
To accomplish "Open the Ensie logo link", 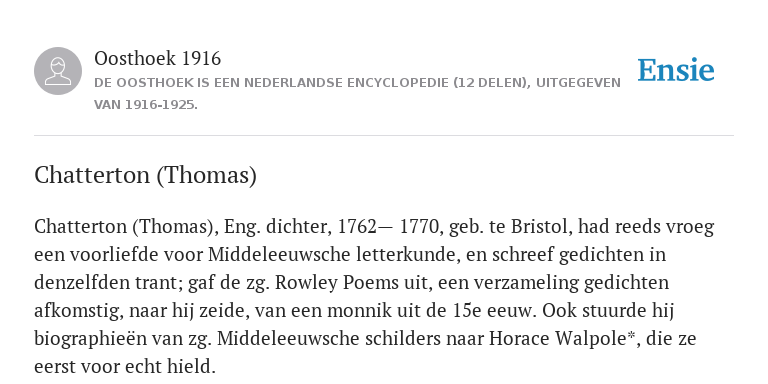I will point(676,71).
